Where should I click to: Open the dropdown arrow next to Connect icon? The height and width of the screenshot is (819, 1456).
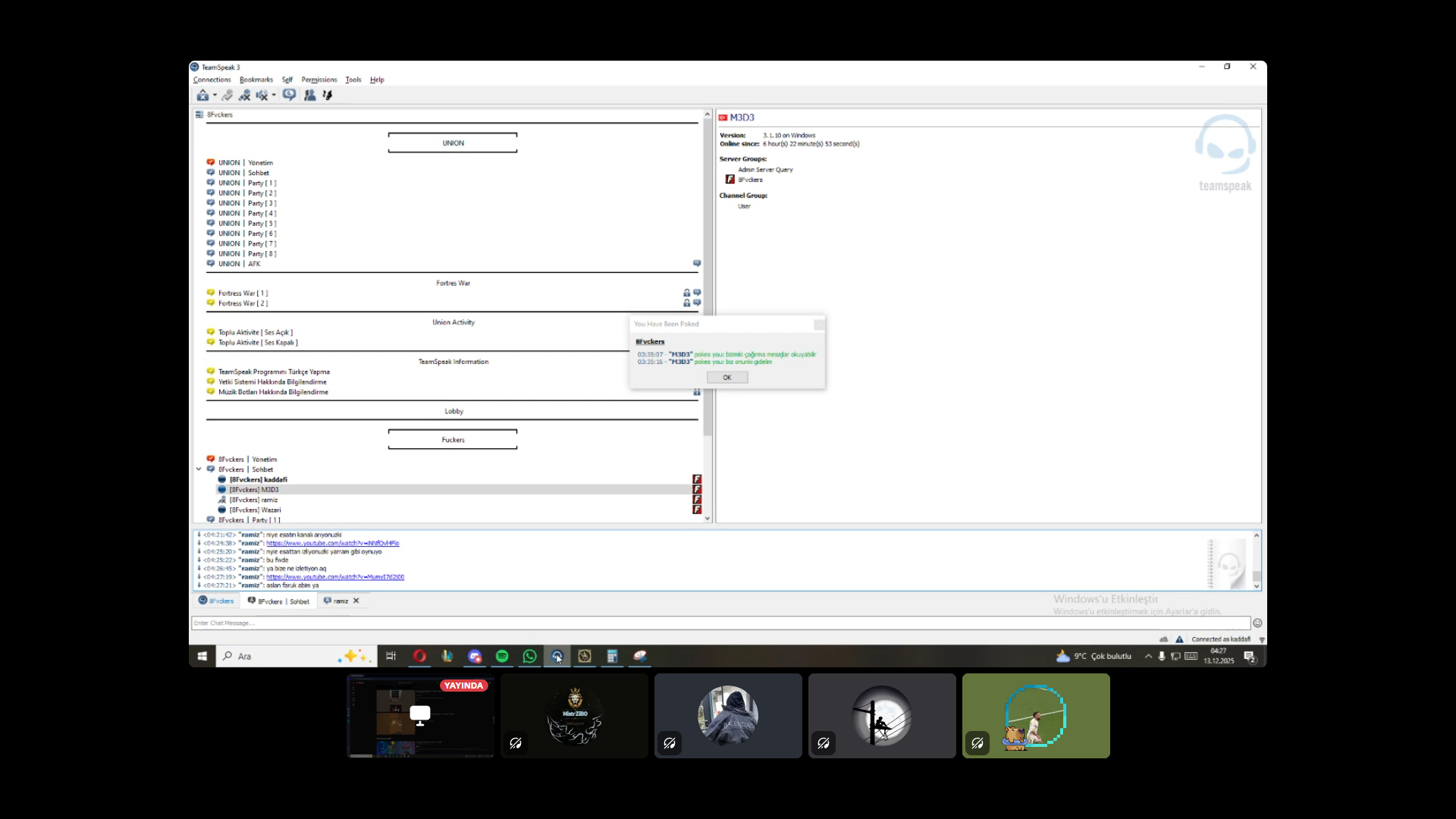(x=215, y=96)
